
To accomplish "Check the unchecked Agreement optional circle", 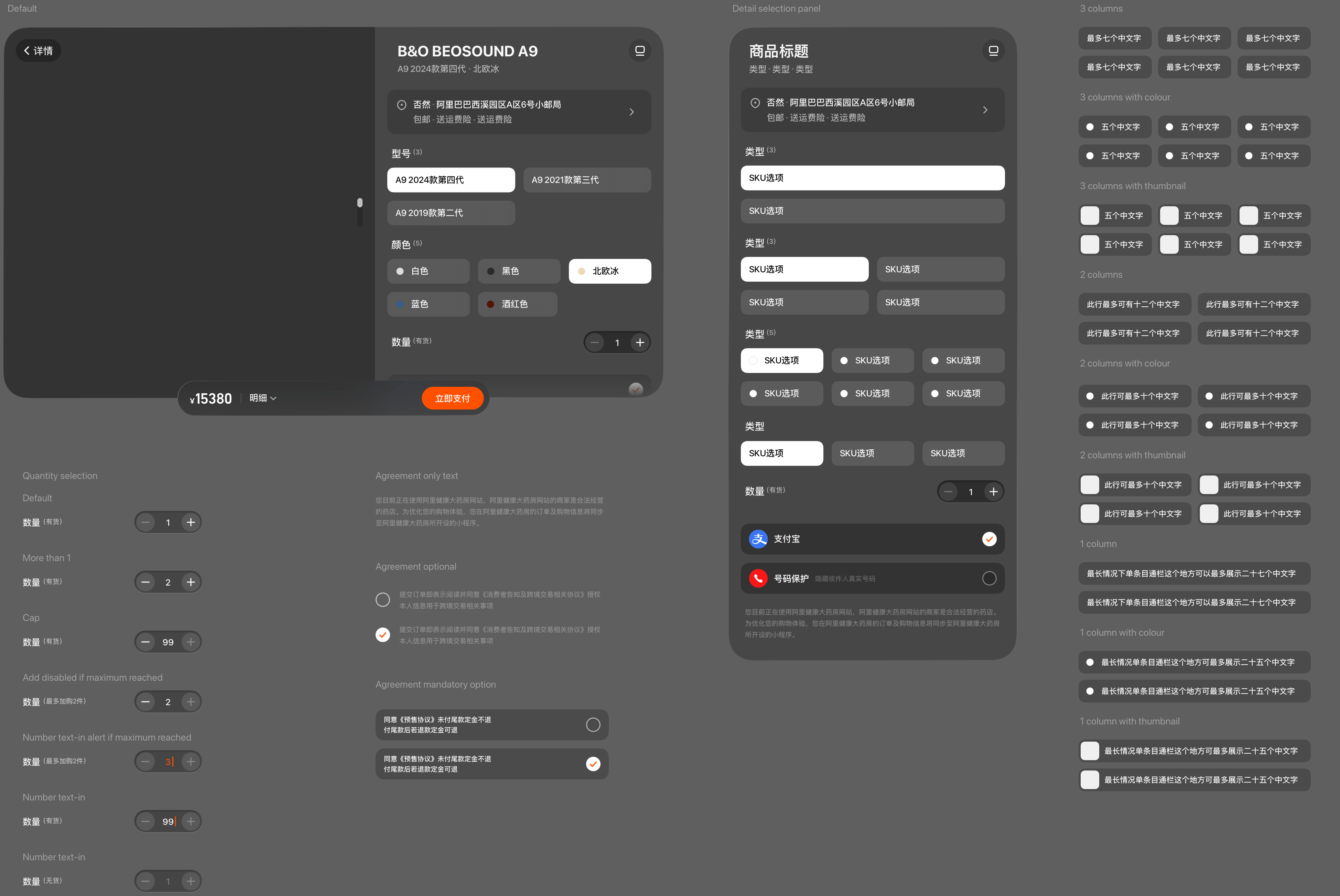I will [x=382, y=599].
